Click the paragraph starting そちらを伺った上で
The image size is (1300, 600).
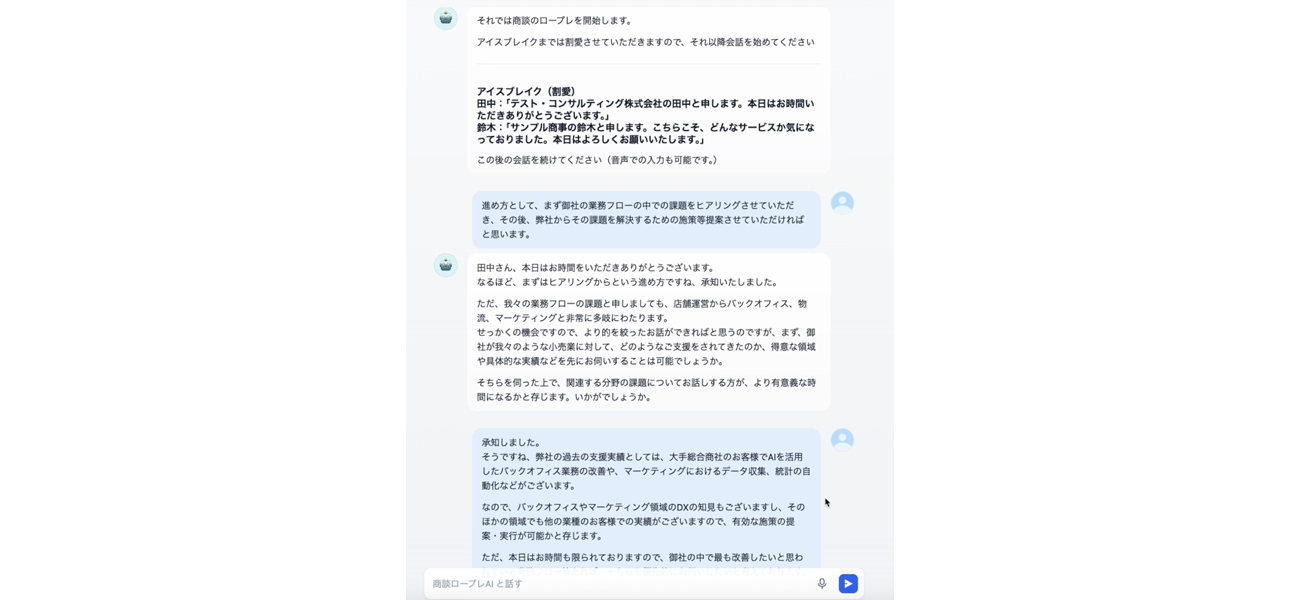[647, 389]
